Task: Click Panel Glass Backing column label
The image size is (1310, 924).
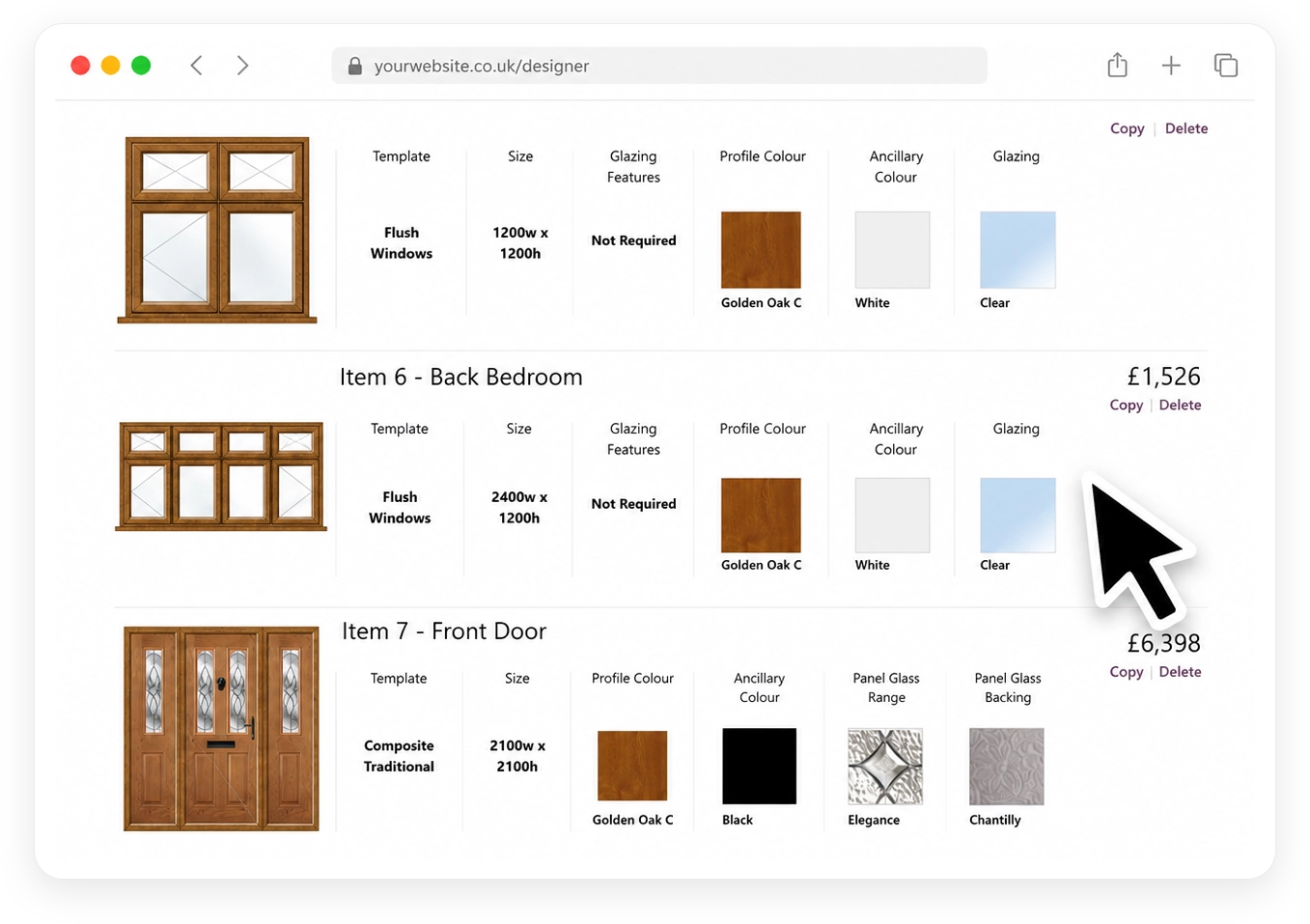Action: click(1008, 687)
